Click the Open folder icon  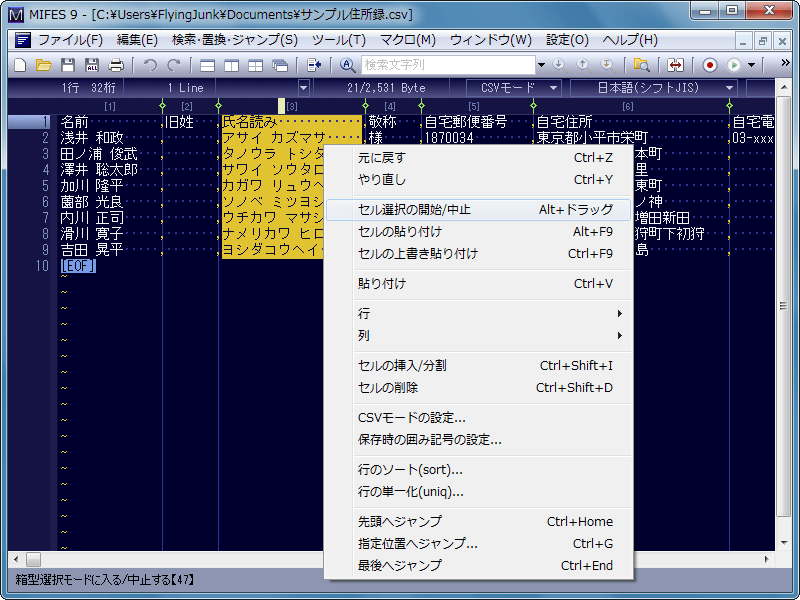pyautogui.click(x=43, y=65)
